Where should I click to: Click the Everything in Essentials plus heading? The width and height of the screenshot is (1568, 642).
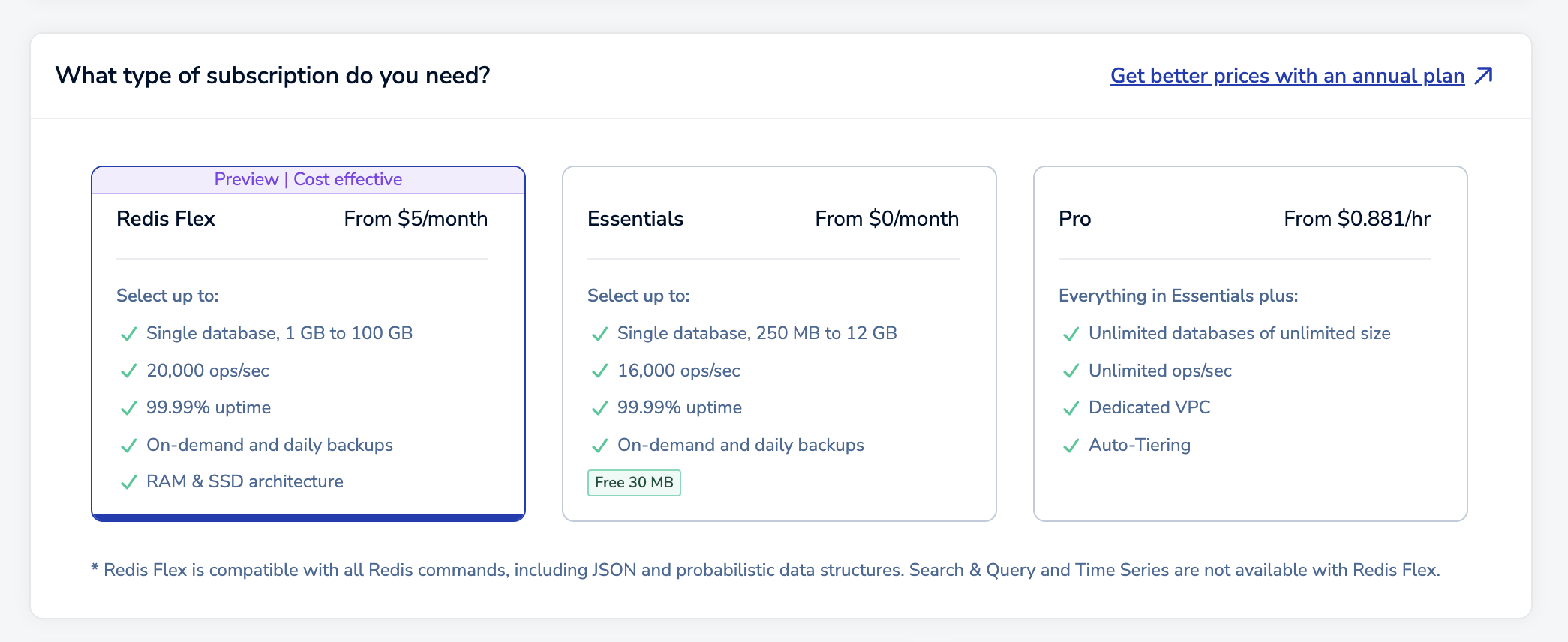[1179, 295]
